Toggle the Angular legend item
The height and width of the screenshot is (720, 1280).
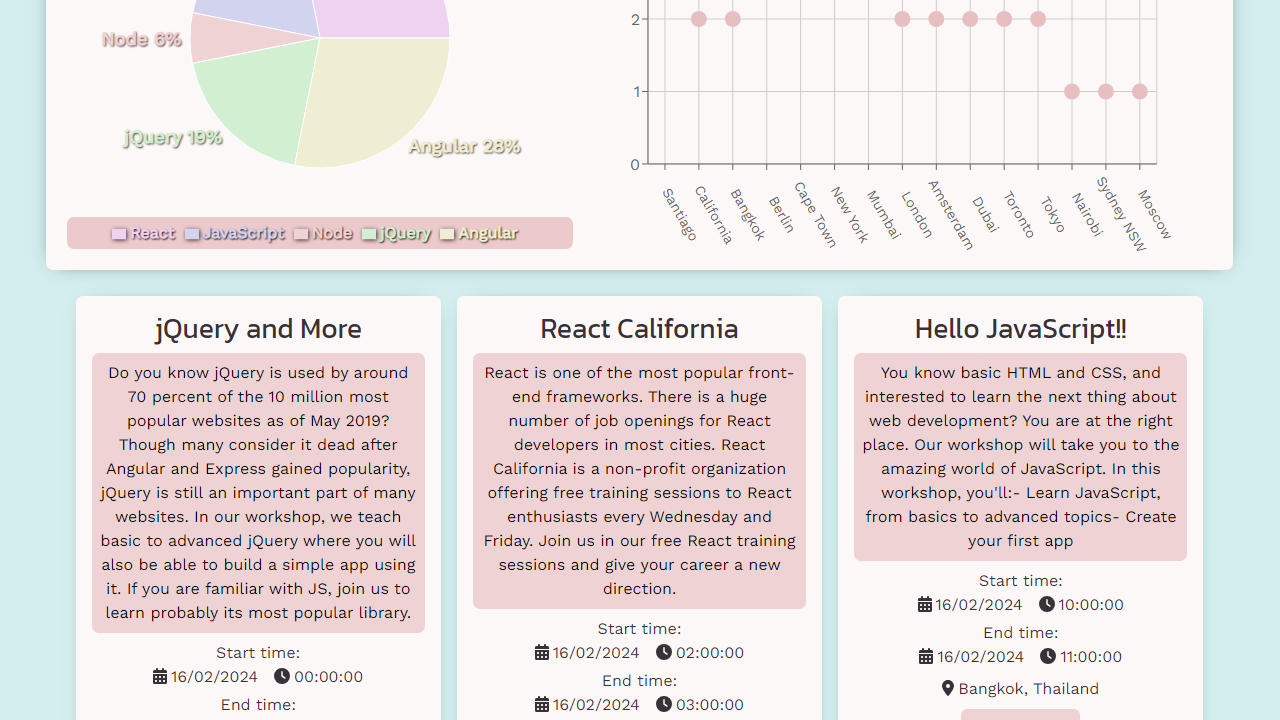479,233
